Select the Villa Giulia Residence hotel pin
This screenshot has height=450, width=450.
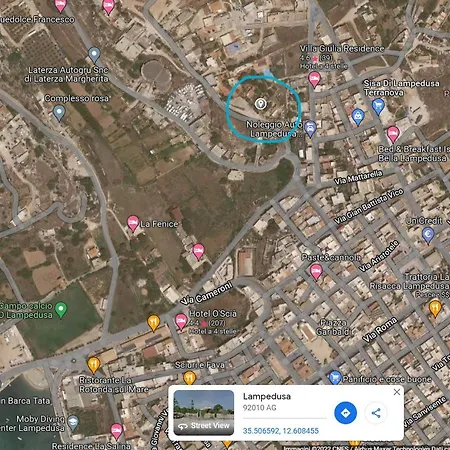[314, 80]
